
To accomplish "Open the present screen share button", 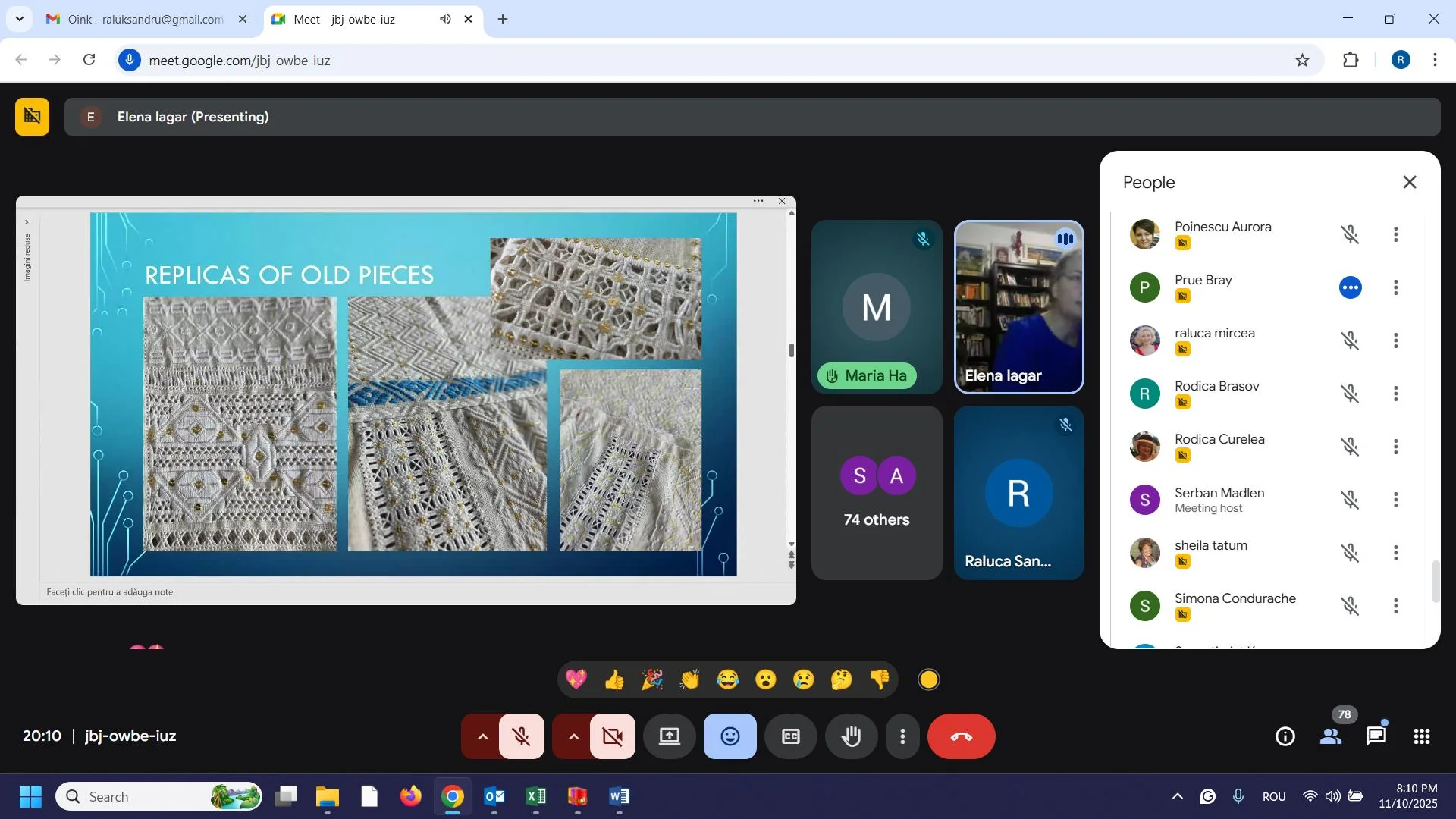I will (x=669, y=736).
